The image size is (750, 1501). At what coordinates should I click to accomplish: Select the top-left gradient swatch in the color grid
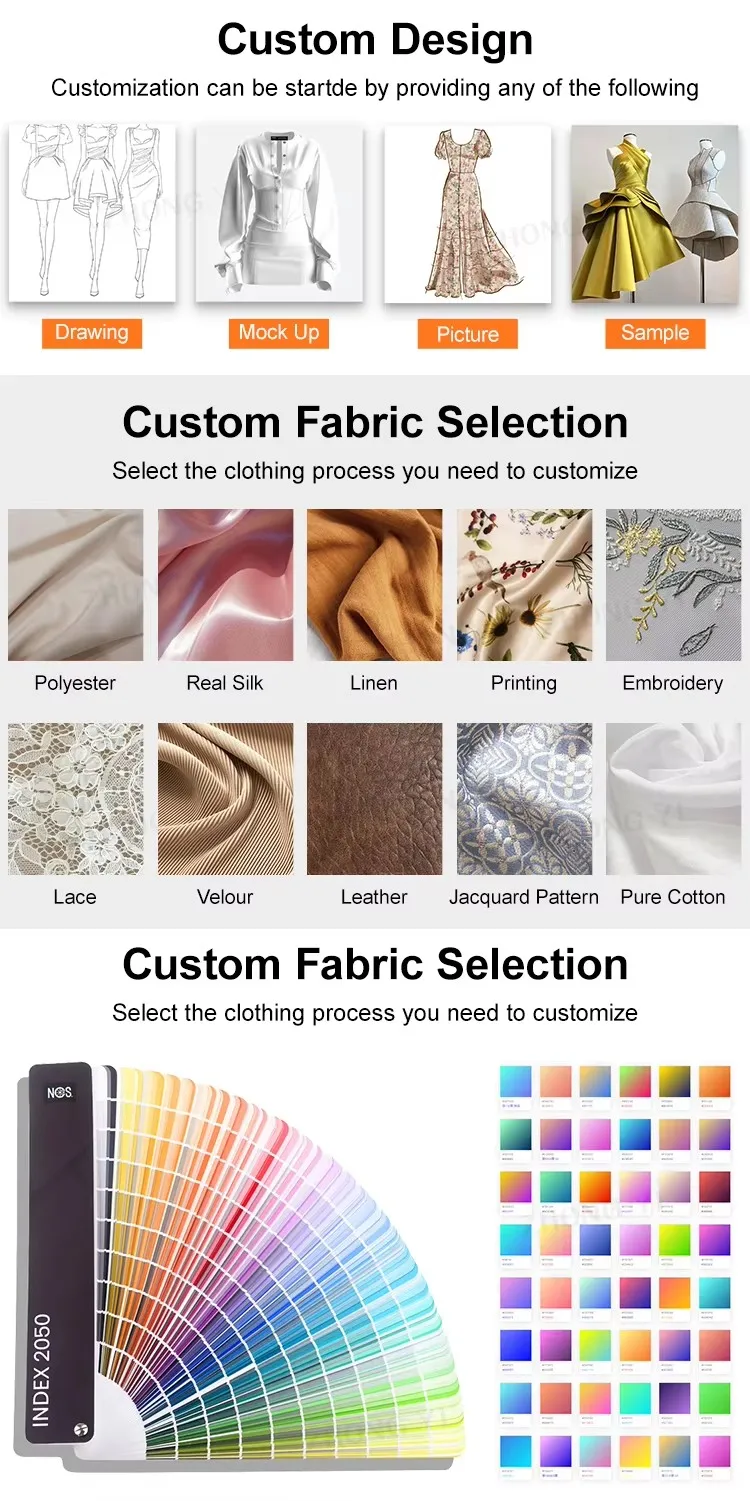tap(516, 1081)
